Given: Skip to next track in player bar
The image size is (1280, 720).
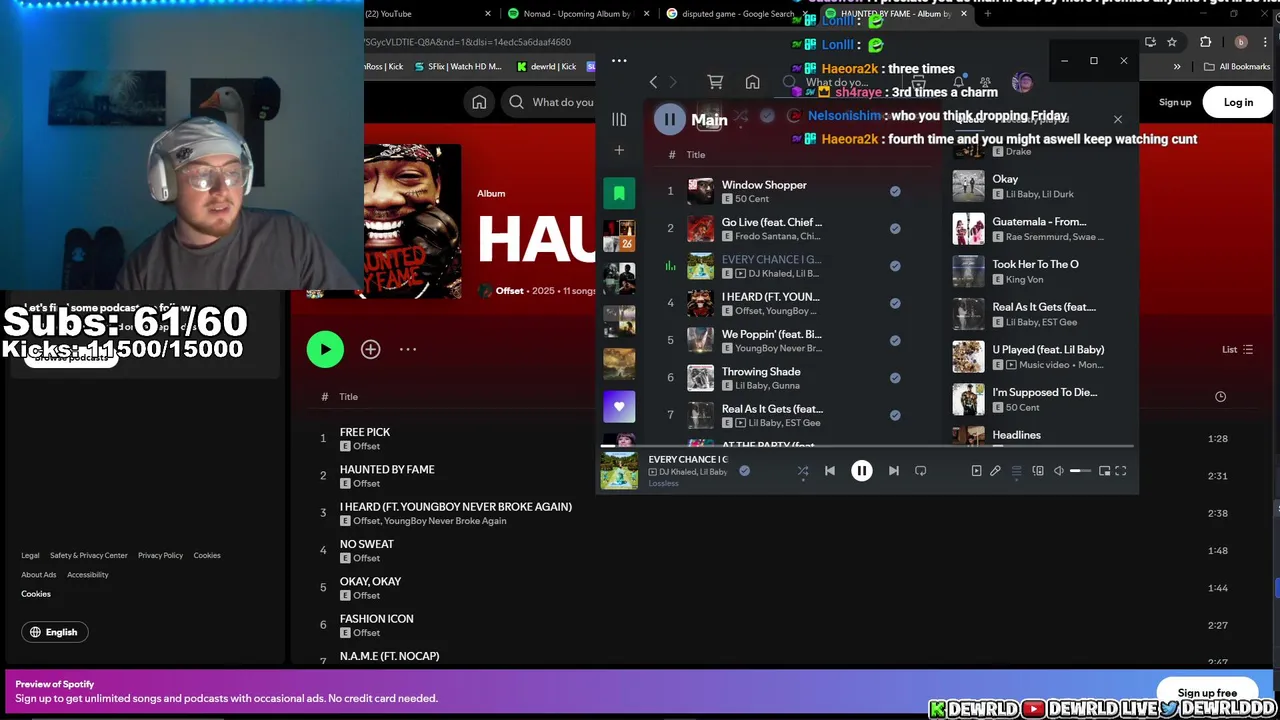Looking at the screenshot, I should 894,471.
